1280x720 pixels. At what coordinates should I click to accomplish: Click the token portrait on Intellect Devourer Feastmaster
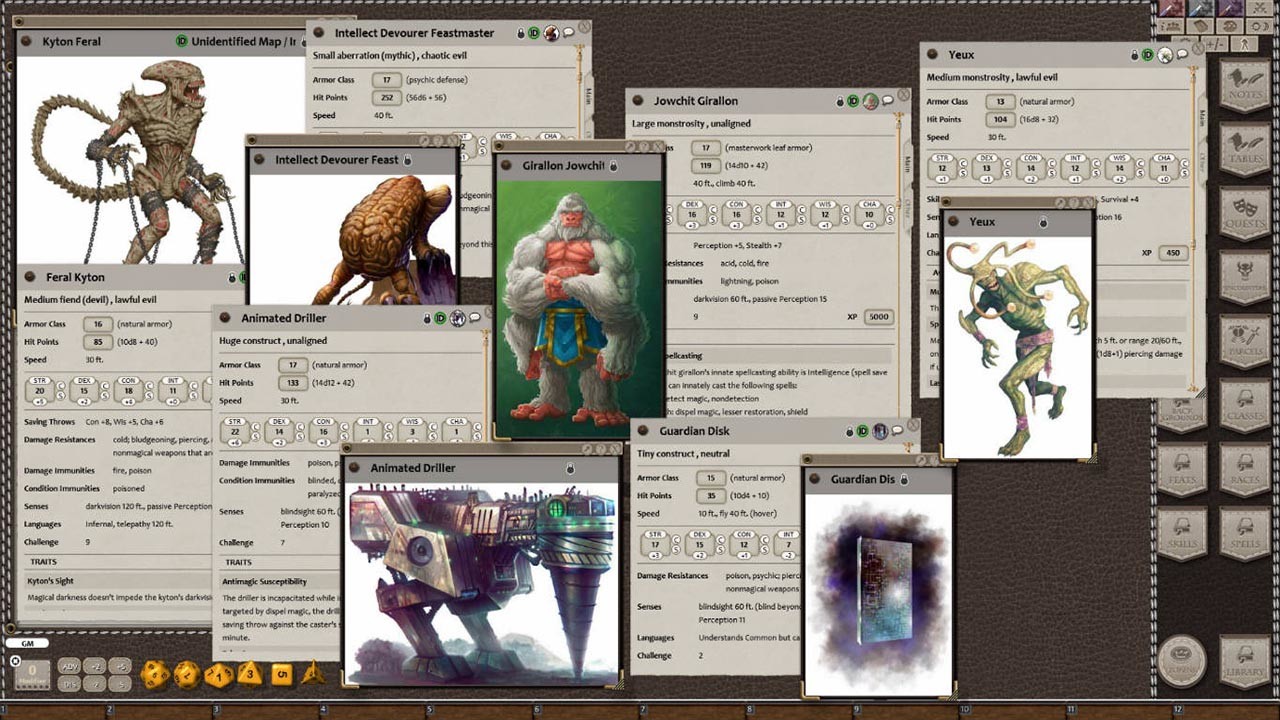[x=551, y=33]
